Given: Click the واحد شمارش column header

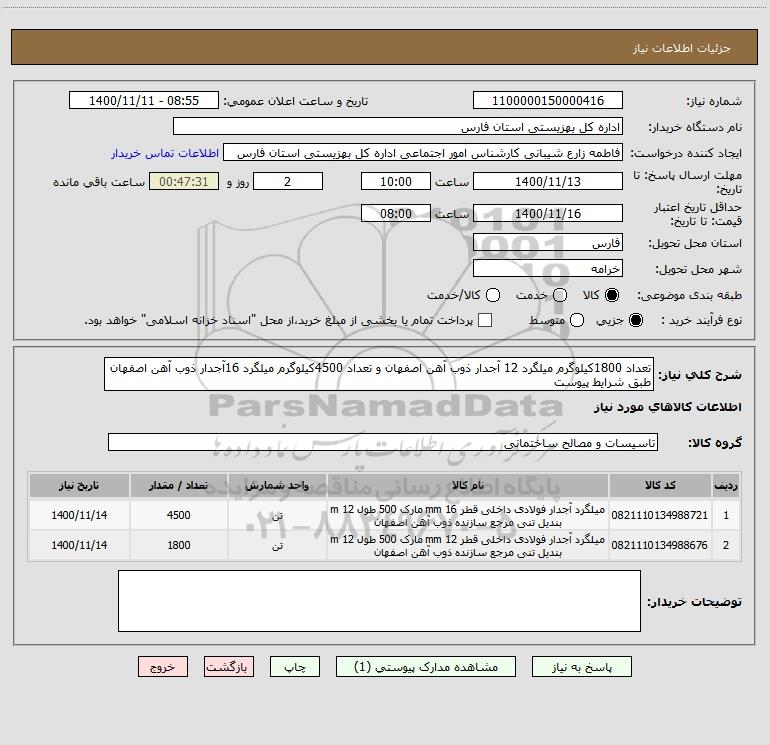Looking at the screenshot, I should click(x=277, y=485).
